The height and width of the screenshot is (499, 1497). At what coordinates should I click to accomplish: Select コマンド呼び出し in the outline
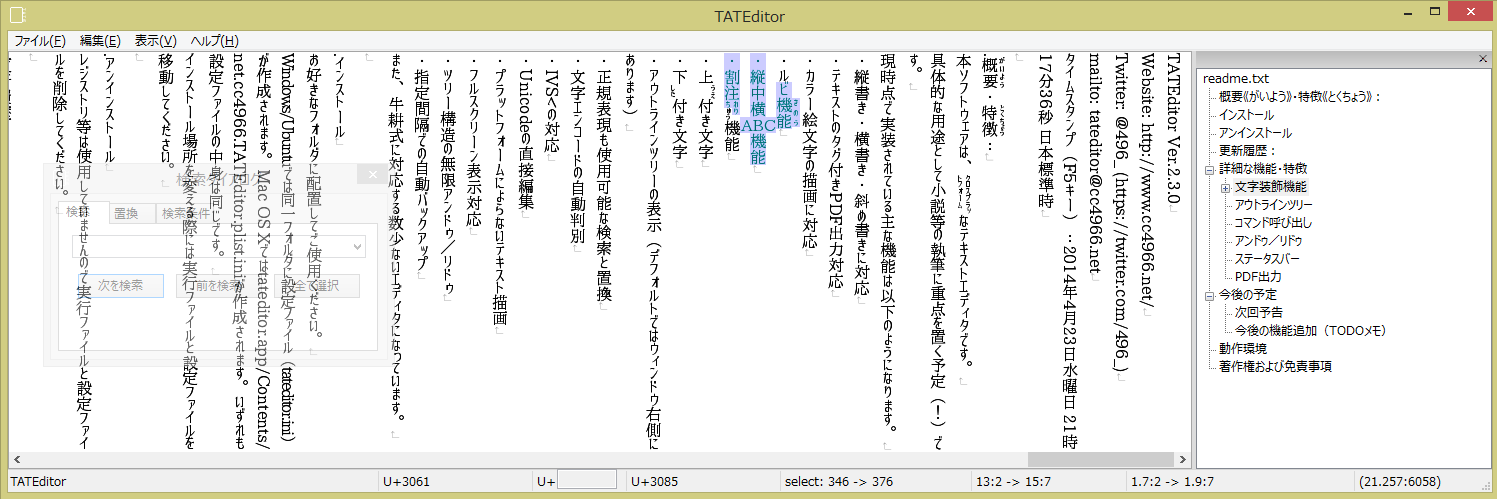(x=1273, y=223)
